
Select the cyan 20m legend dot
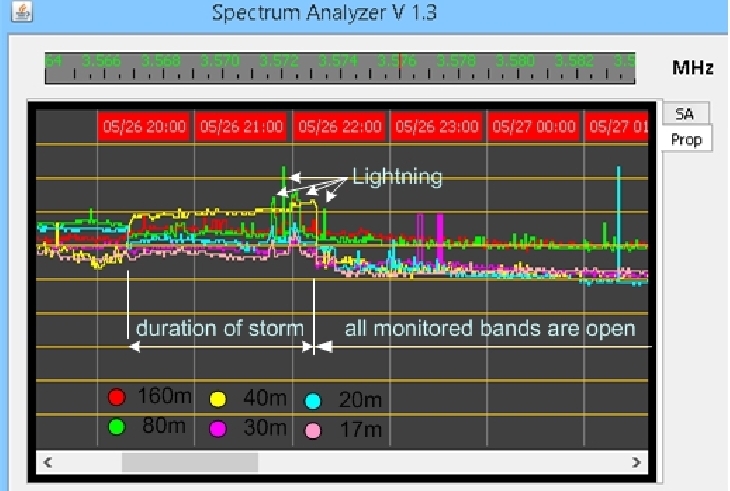[312, 400]
